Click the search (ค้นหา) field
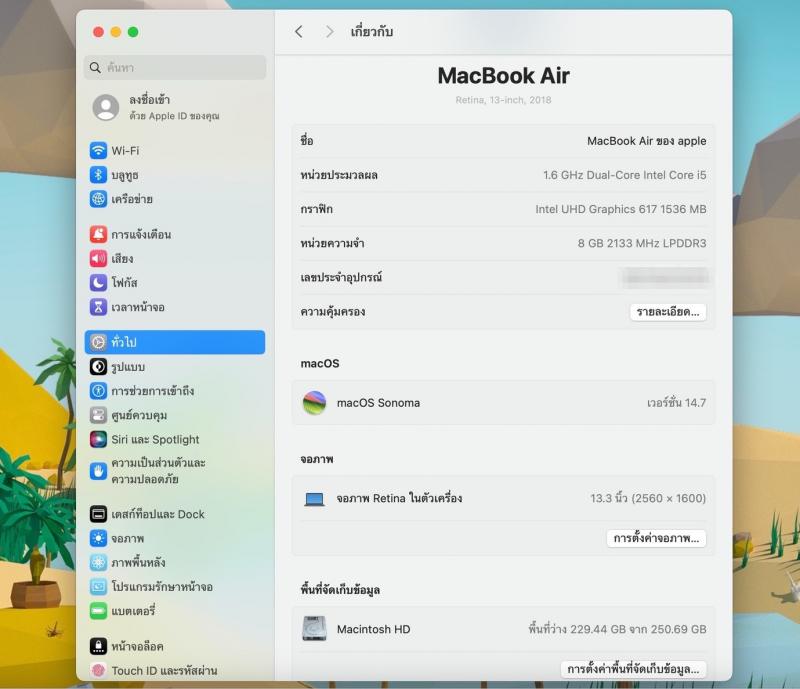The image size is (800, 689). 175,68
